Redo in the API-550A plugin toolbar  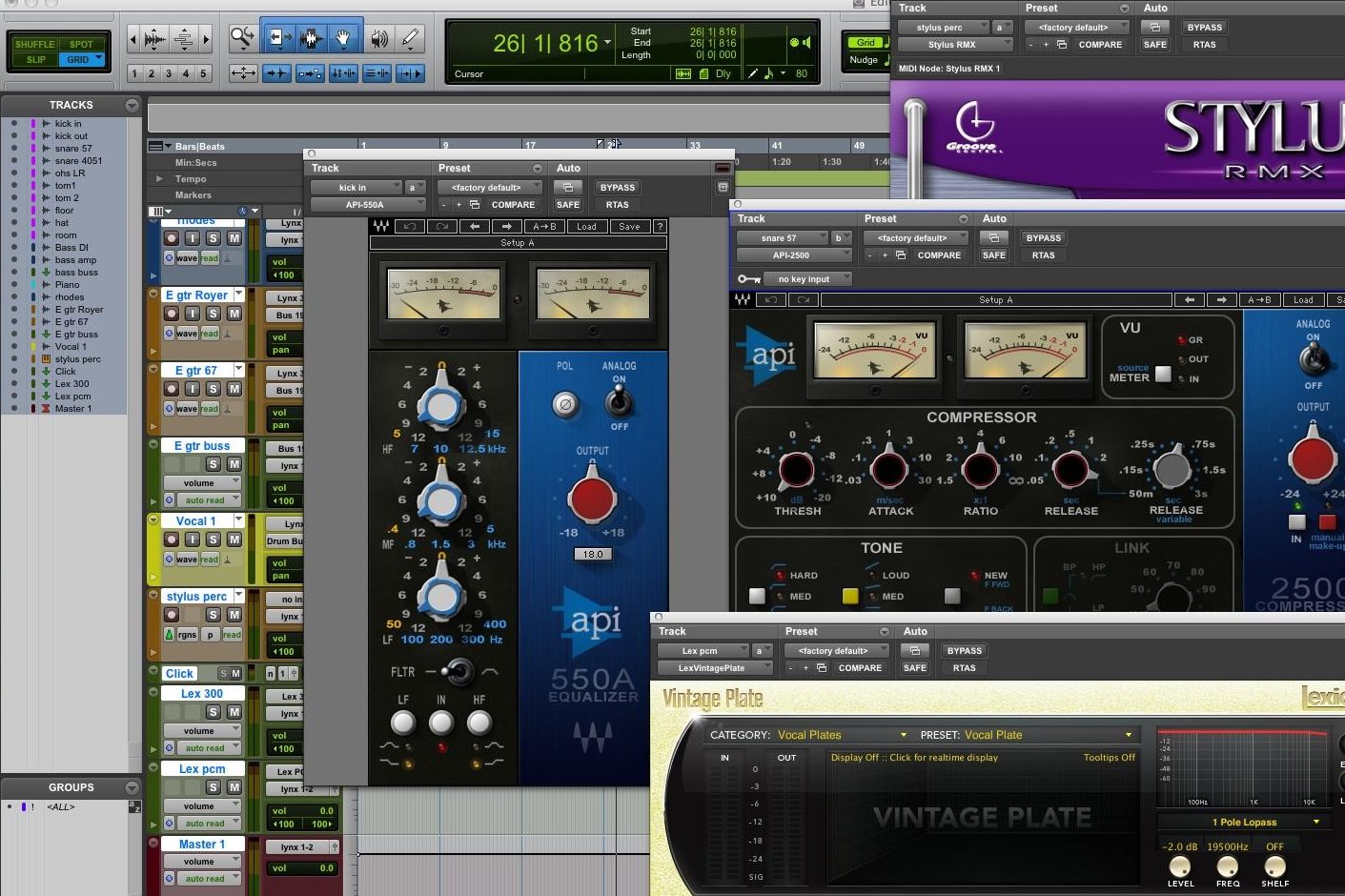pos(442,227)
